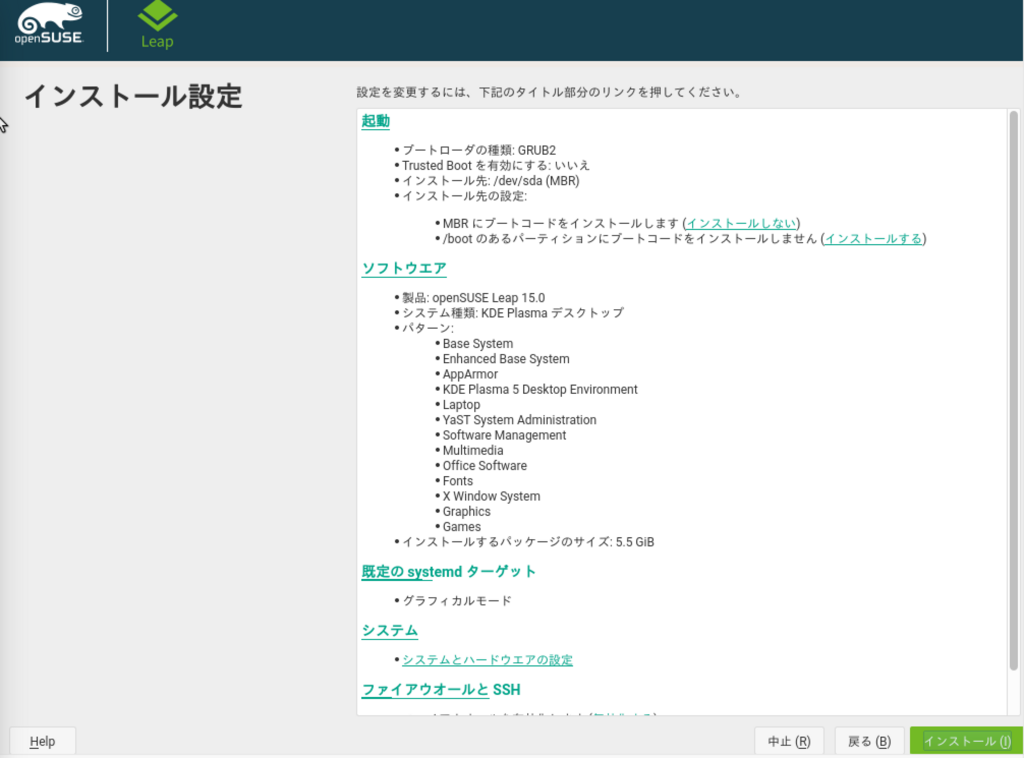The height and width of the screenshot is (758, 1024).
Task: Open the システム section heading link
Action: coord(390,631)
